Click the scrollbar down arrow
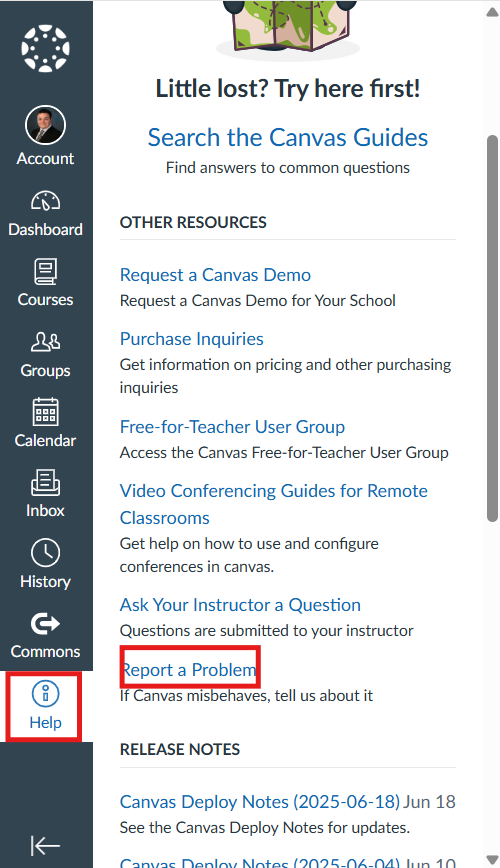 click(492, 860)
